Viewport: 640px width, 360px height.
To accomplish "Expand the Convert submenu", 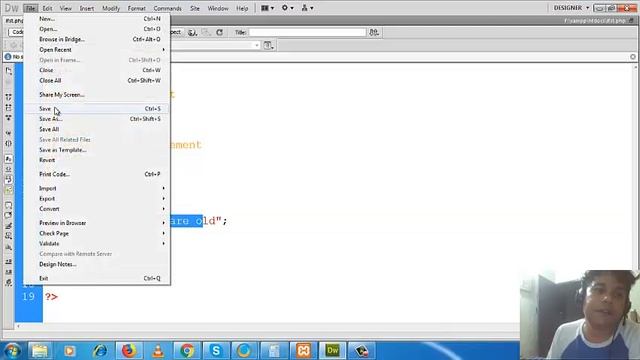I will coord(97,209).
